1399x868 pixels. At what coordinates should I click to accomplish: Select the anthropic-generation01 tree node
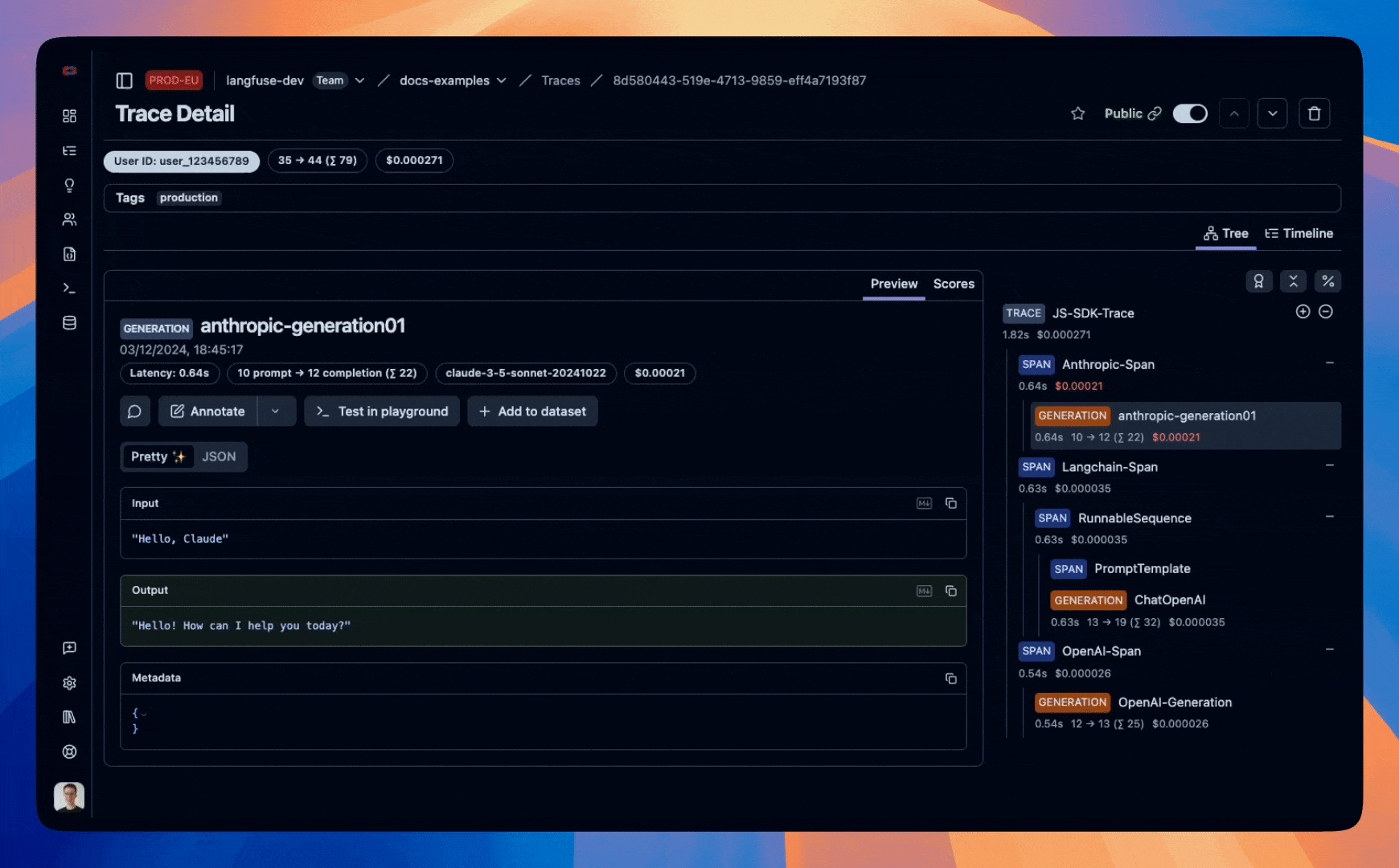1186,426
